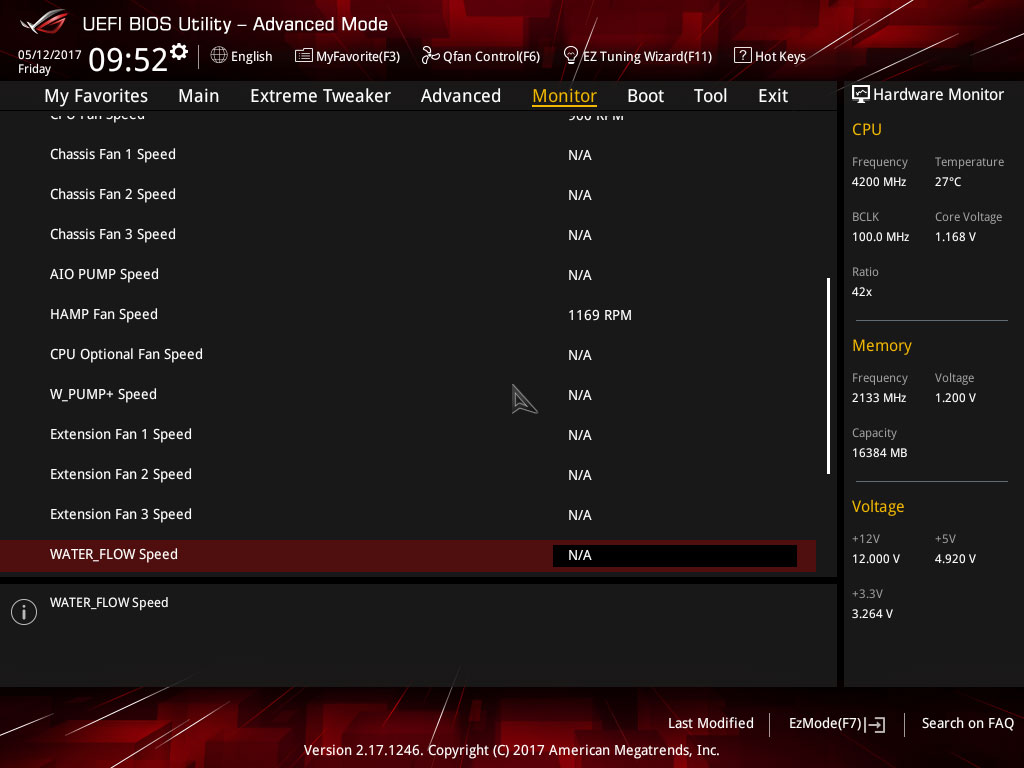
Task: Click the Hardware Monitor panel title
Action: click(938, 95)
